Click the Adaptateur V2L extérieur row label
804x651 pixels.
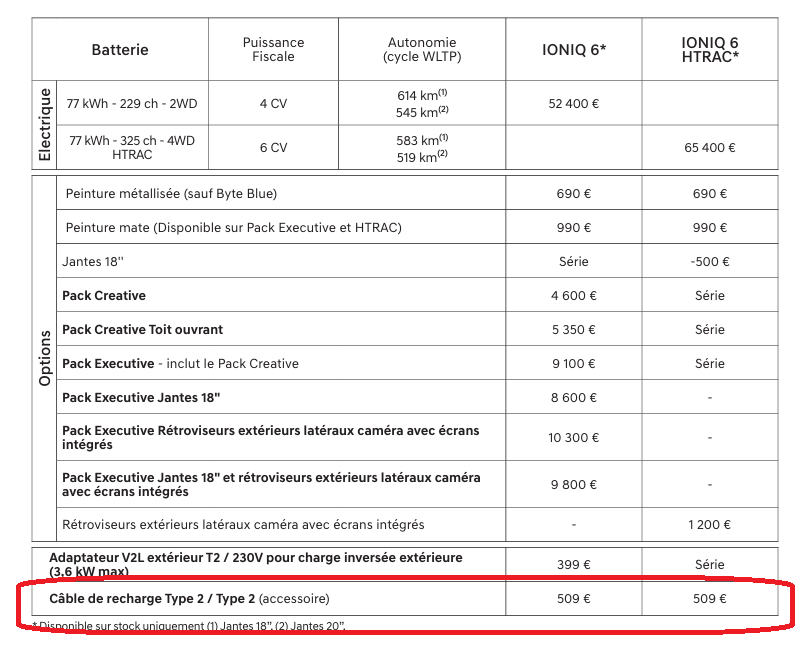[x=256, y=564]
